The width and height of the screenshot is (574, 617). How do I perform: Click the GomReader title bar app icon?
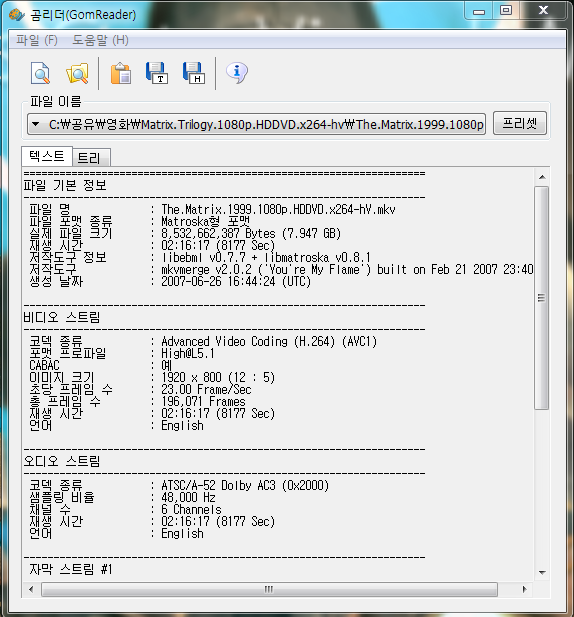[17, 15]
